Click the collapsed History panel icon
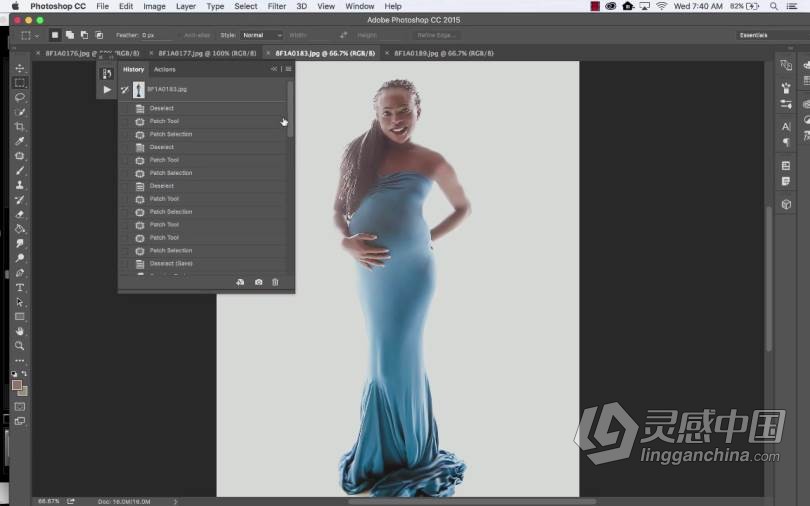This screenshot has width=810, height=506. [106, 74]
